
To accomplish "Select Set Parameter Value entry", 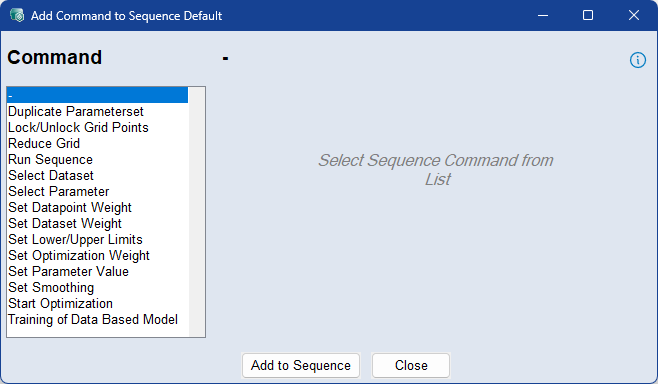I will point(97,271).
